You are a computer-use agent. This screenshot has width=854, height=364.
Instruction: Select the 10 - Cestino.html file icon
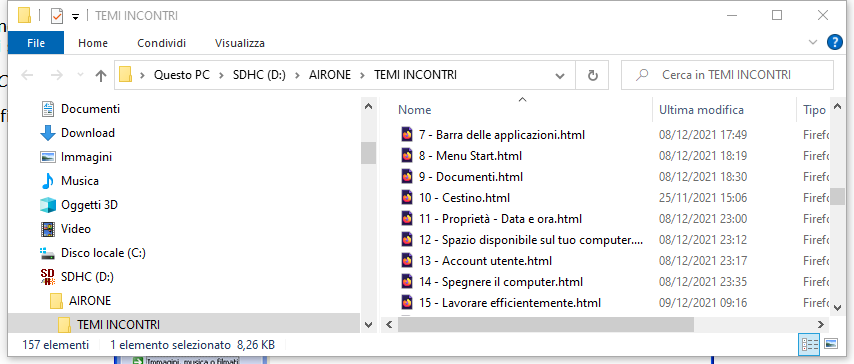click(x=407, y=198)
